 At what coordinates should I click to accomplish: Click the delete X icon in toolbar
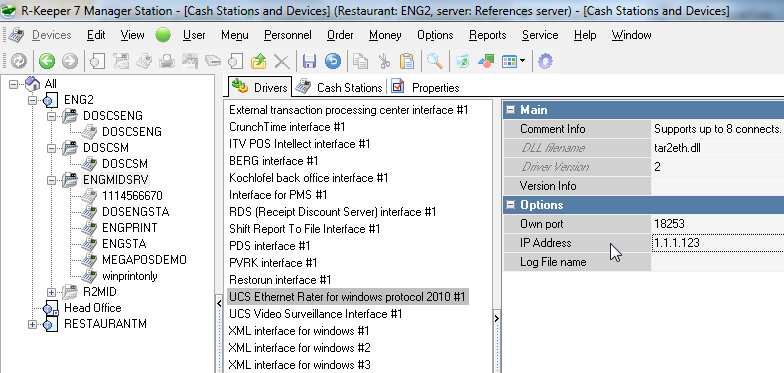click(x=282, y=61)
